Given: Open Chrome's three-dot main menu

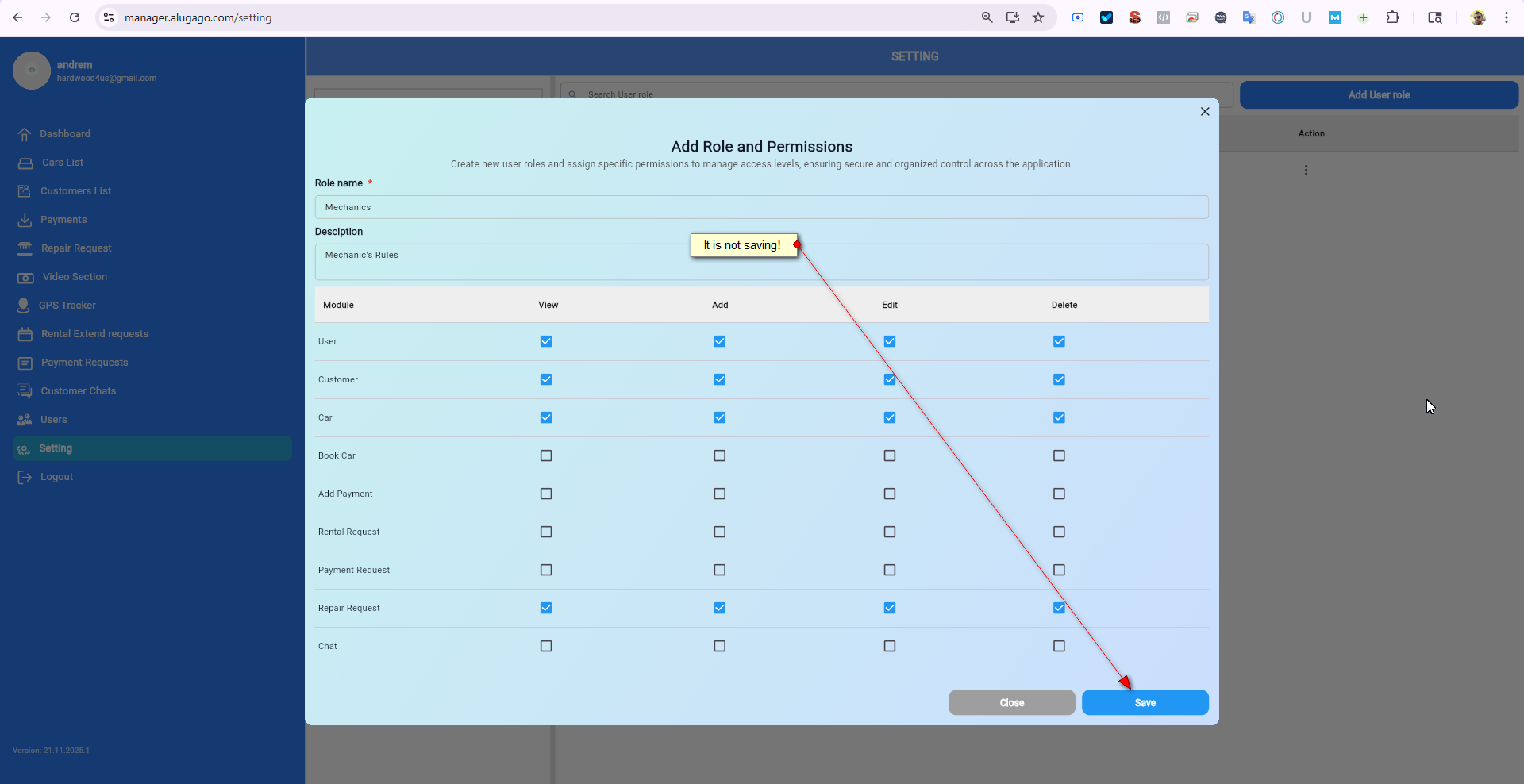Looking at the screenshot, I should tap(1507, 17).
